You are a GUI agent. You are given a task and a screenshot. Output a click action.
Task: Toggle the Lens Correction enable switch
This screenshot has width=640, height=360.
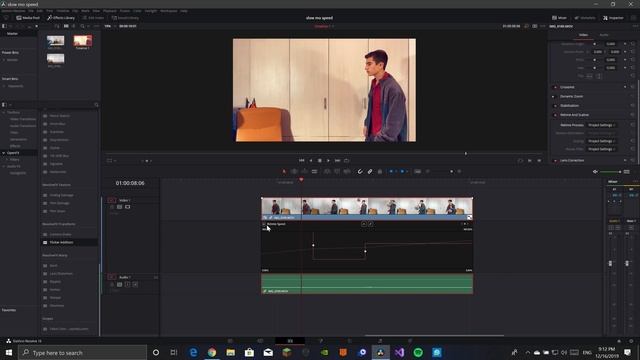pyautogui.click(x=555, y=160)
